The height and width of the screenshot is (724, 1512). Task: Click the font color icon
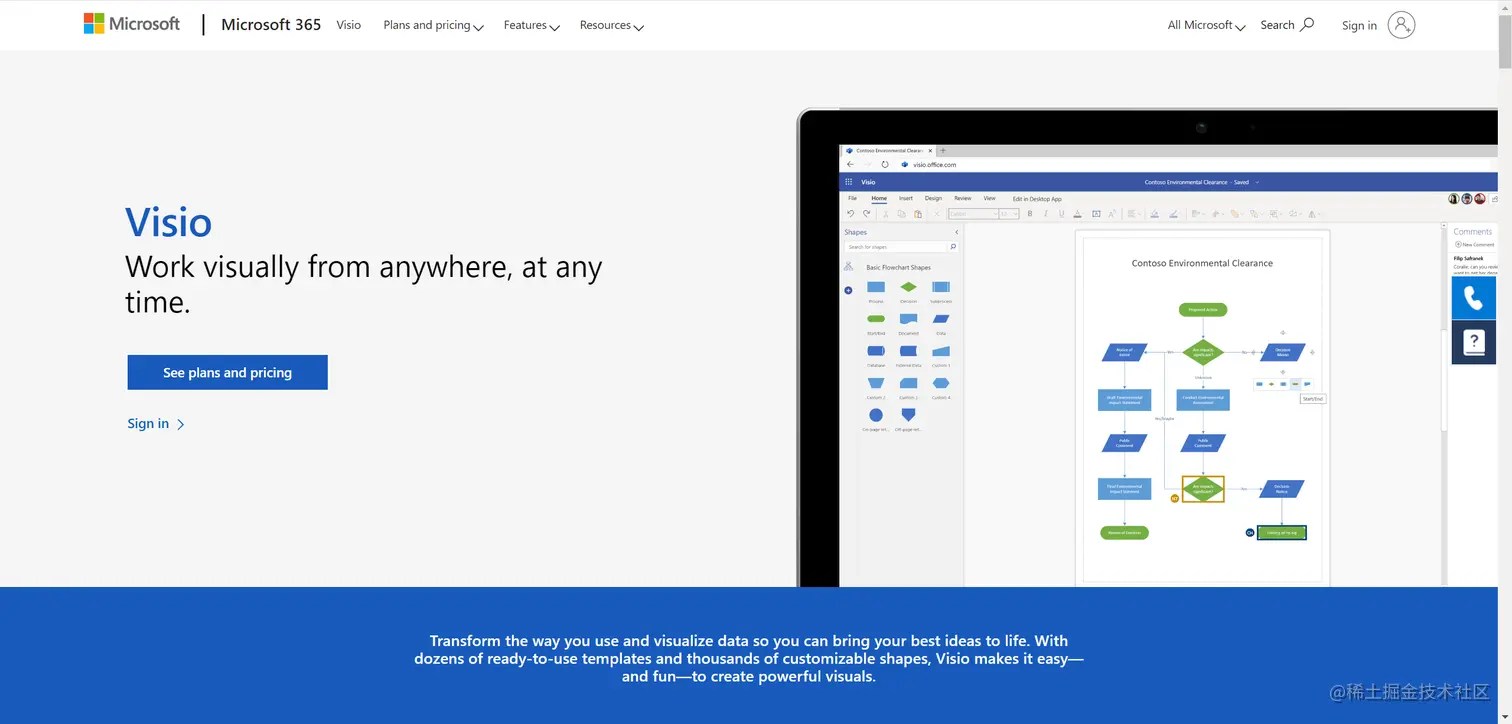pos(1077,214)
